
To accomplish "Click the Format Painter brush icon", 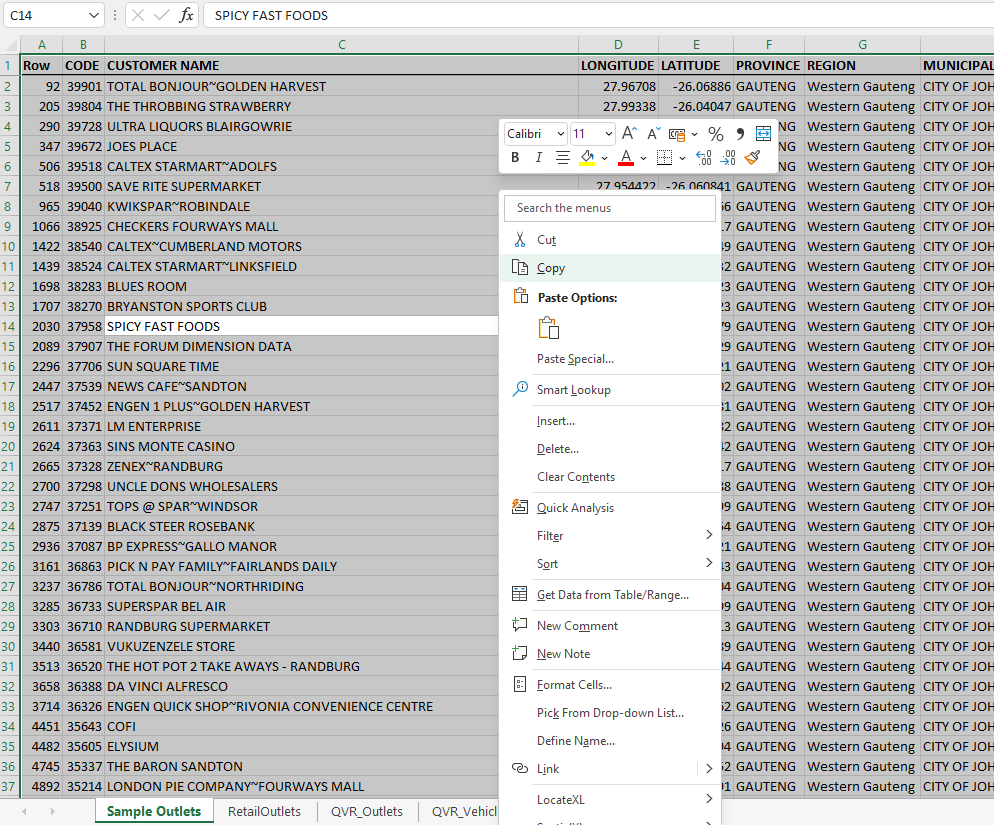I will 752,158.
